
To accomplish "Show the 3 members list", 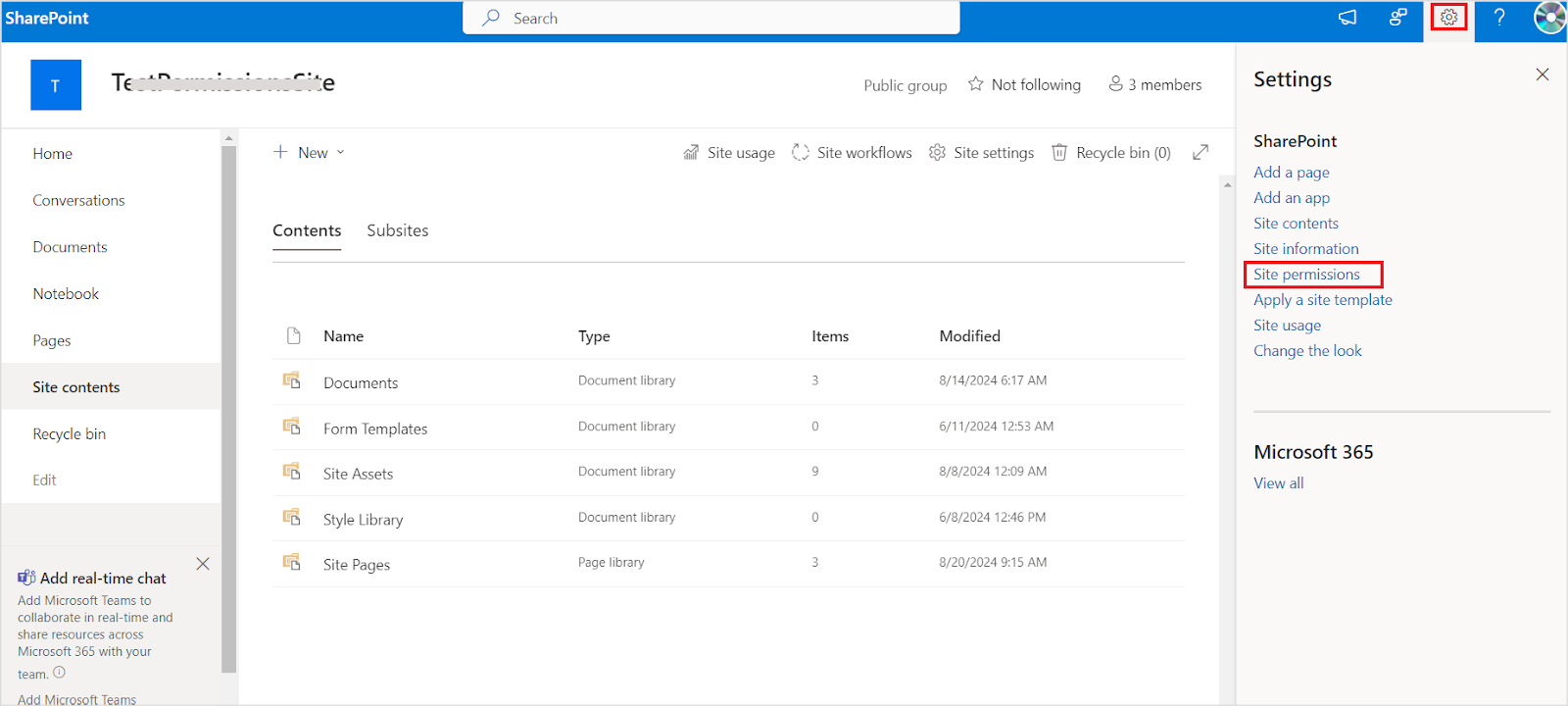I will click(1154, 85).
